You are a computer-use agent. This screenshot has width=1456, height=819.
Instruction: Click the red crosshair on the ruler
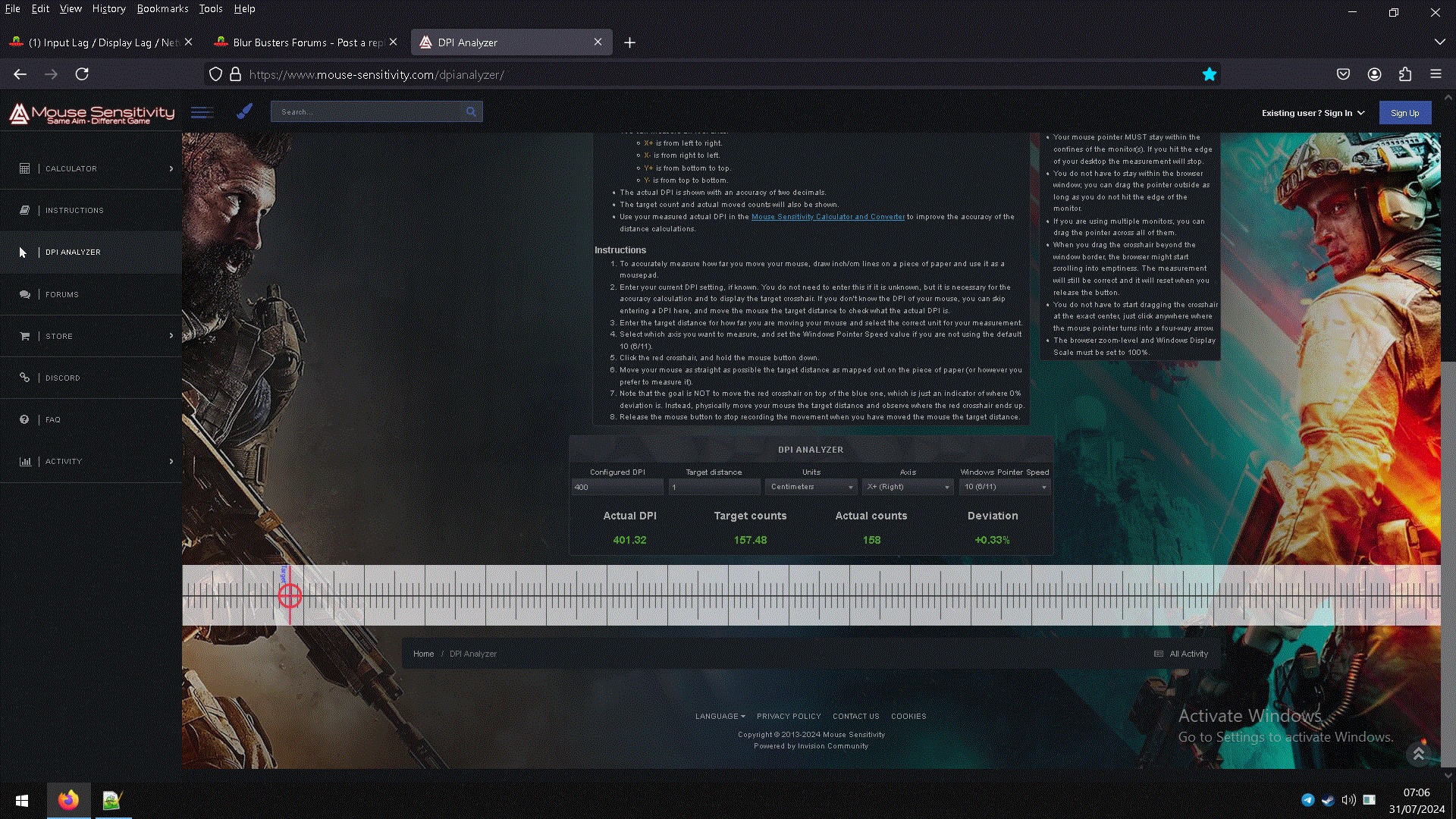point(290,597)
